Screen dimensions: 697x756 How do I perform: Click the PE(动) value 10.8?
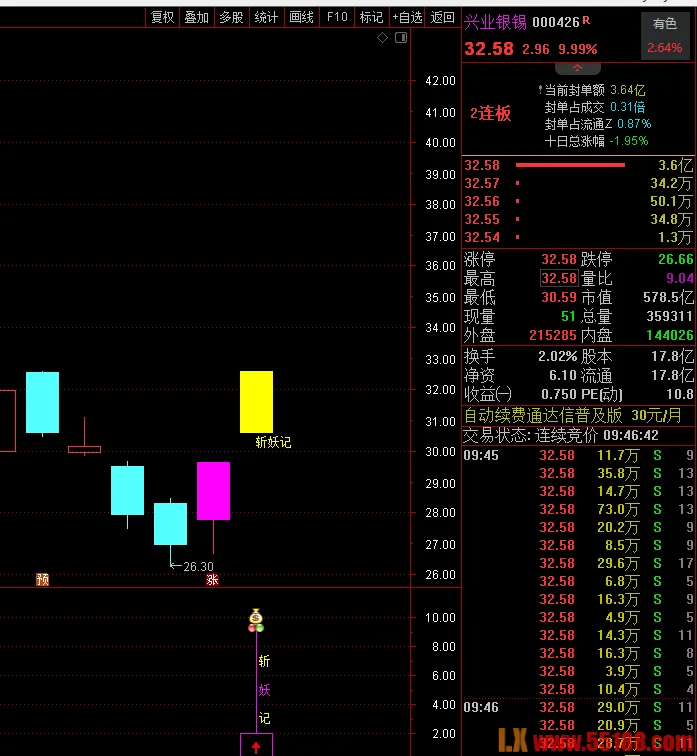pyautogui.click(x=680, y=394)
